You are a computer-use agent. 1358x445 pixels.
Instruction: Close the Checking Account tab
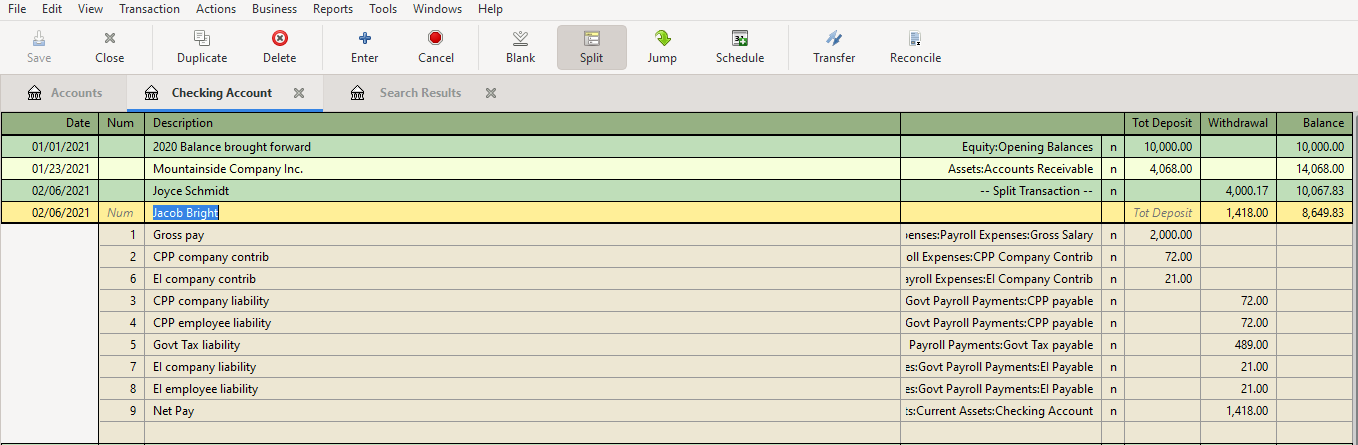(298, 93)
